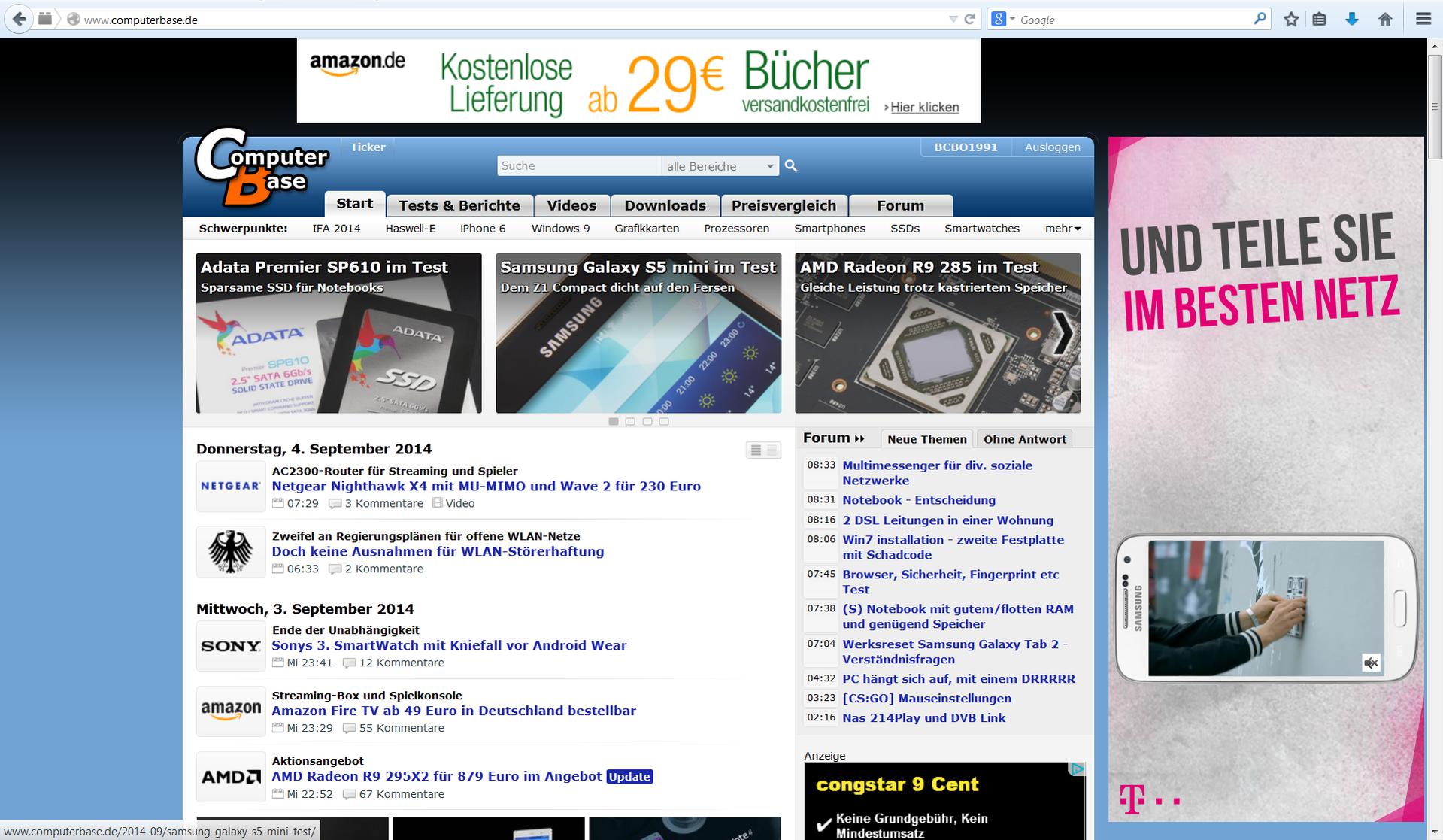Screen dimensions: 1443x840
Task: Open the iPhone 6 topic link
Action: click(x=483, y=229)
